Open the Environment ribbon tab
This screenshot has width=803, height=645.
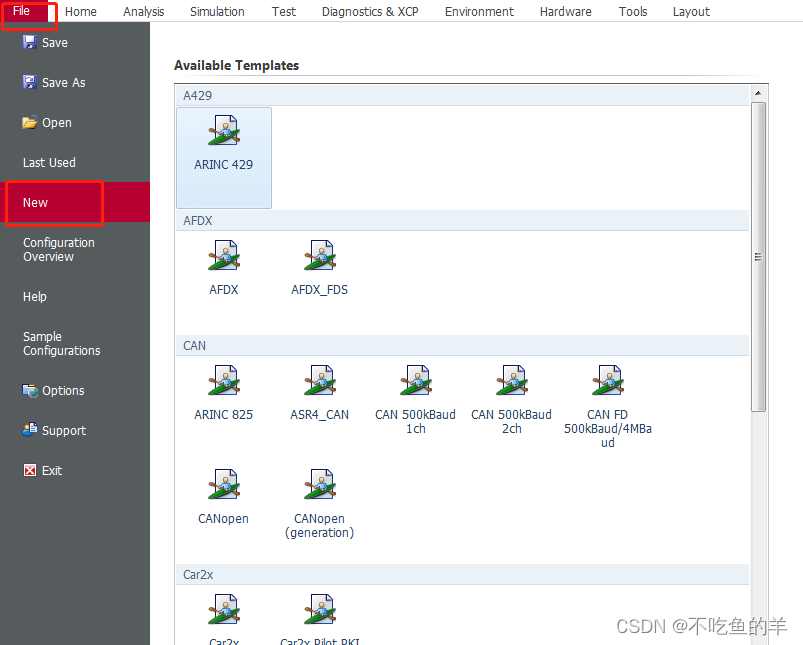[x=479, y=11]
